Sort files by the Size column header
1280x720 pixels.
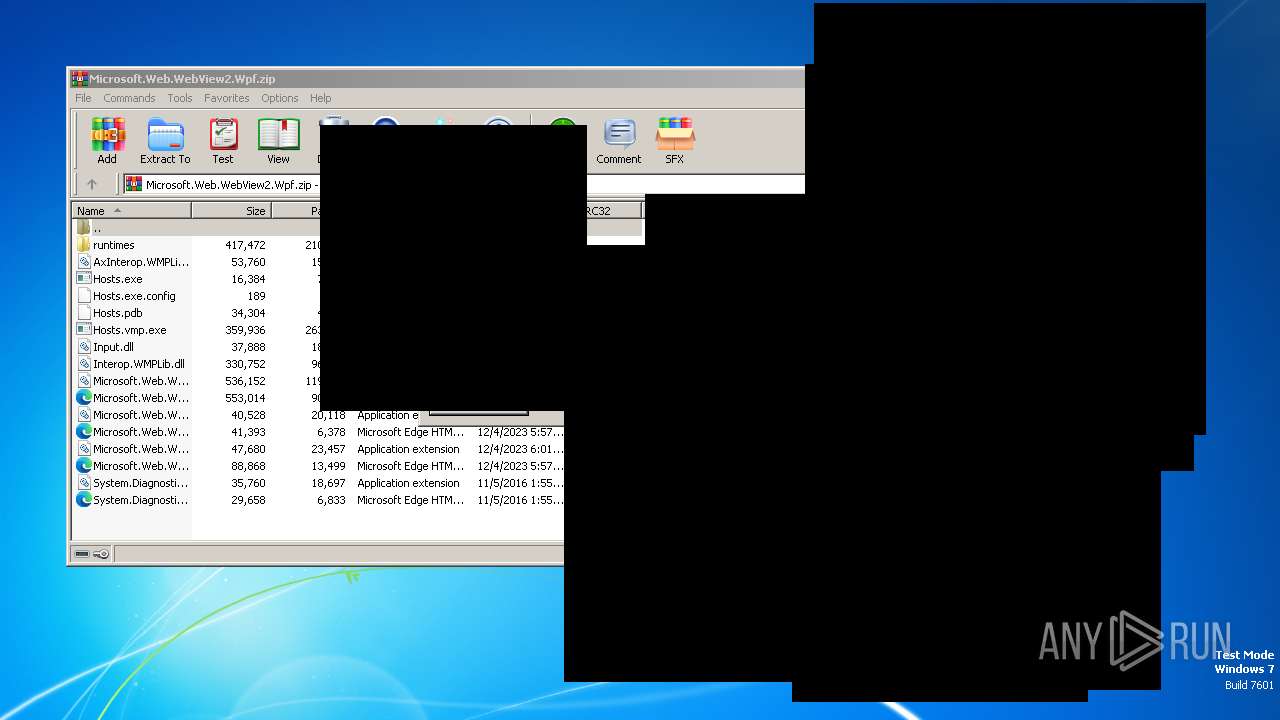231,211
